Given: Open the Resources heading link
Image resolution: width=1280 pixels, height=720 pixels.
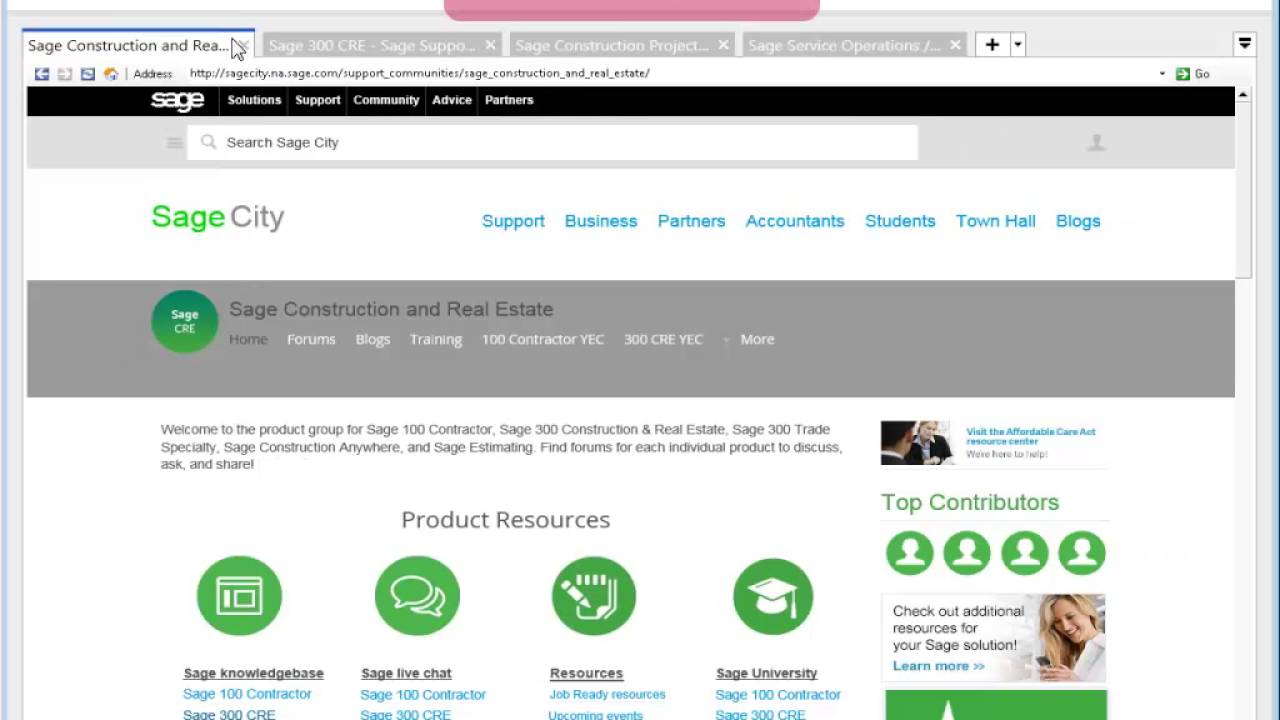Looking at the screenshot, I should tap(586, 673).
